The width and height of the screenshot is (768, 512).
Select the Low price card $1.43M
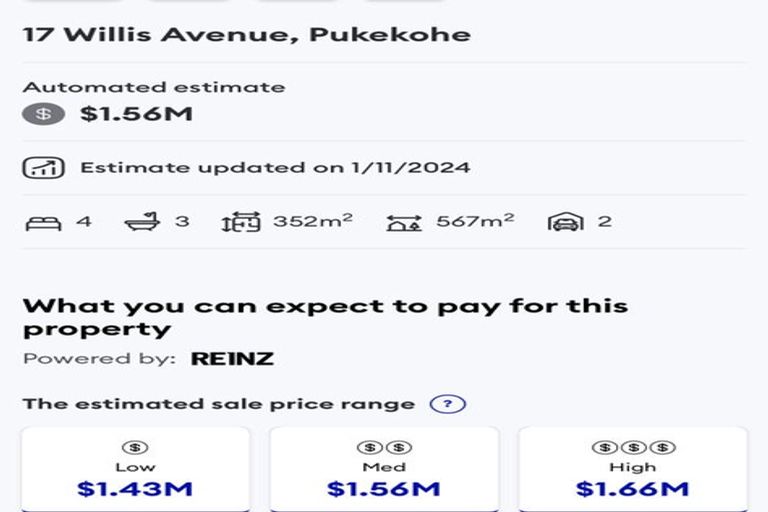(x=136, y=469)
